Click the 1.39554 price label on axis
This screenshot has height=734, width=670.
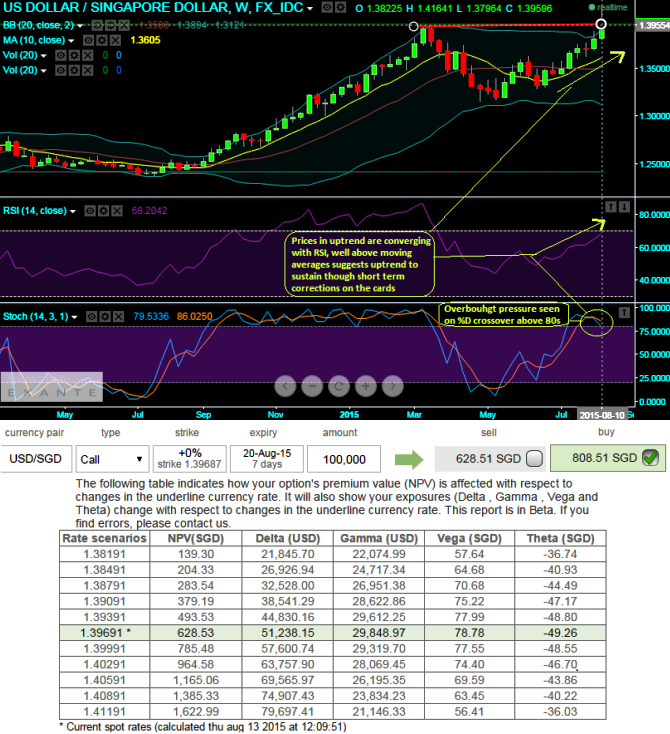click(654, 25)
